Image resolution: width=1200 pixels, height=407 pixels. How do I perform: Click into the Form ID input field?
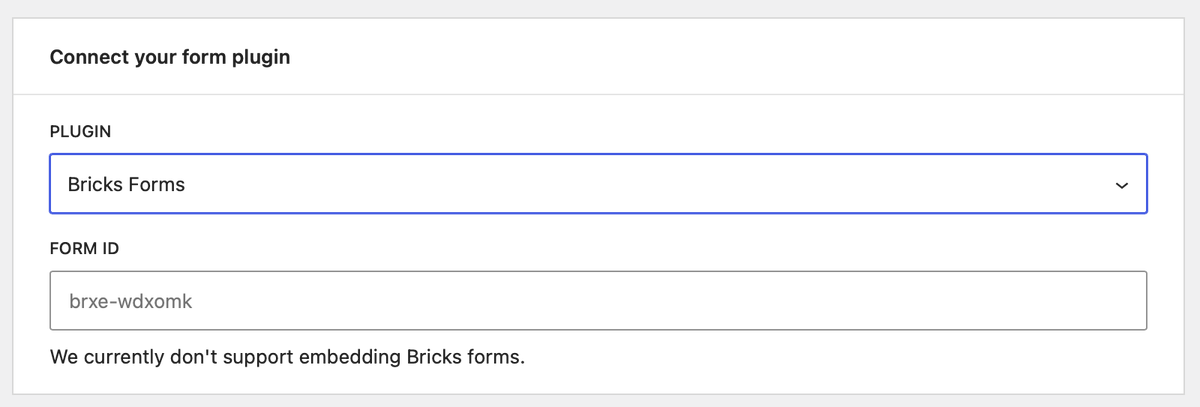coord(598,300)
